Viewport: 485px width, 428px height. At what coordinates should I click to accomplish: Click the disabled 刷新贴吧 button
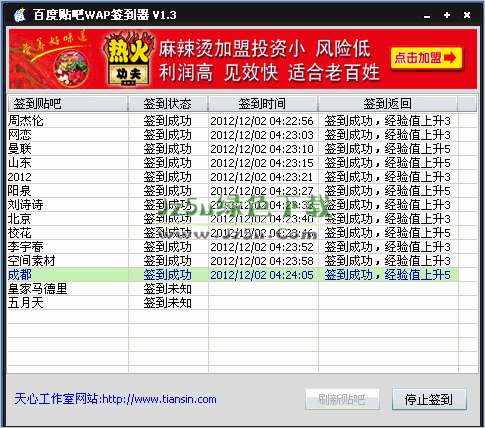(x=342, y=399)
